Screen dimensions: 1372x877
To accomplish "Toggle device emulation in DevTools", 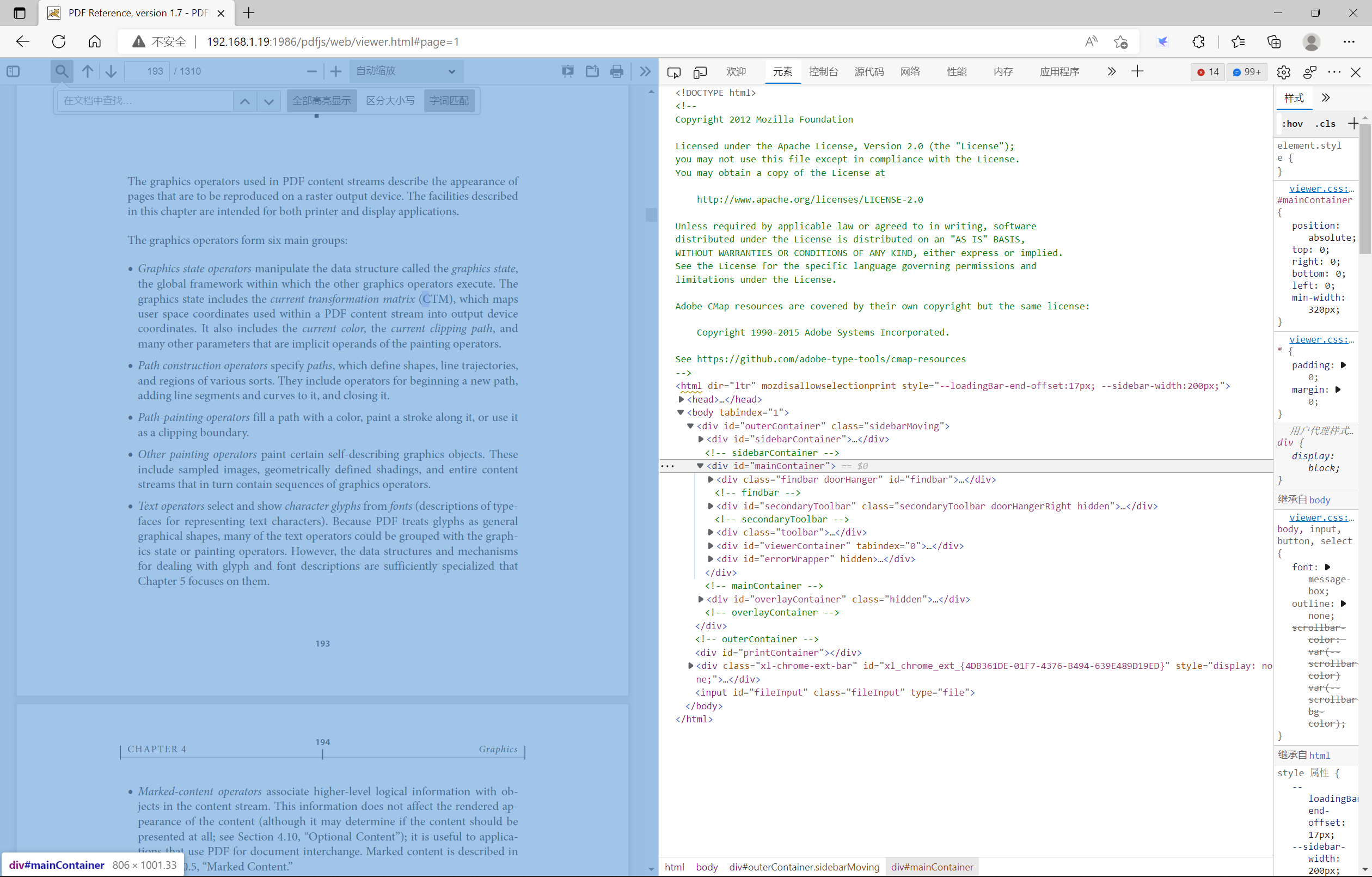I will 700,72.
